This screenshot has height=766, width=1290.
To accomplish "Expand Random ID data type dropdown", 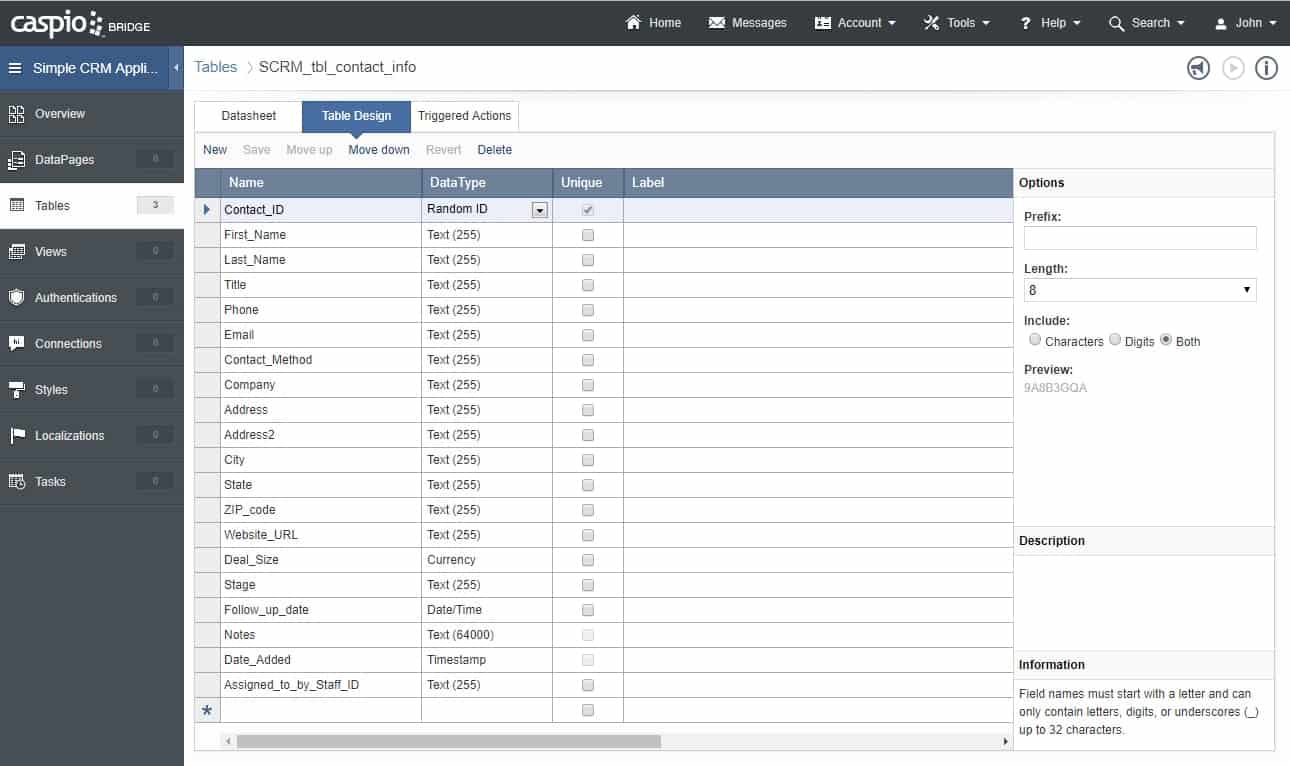I will click(540, 210).
